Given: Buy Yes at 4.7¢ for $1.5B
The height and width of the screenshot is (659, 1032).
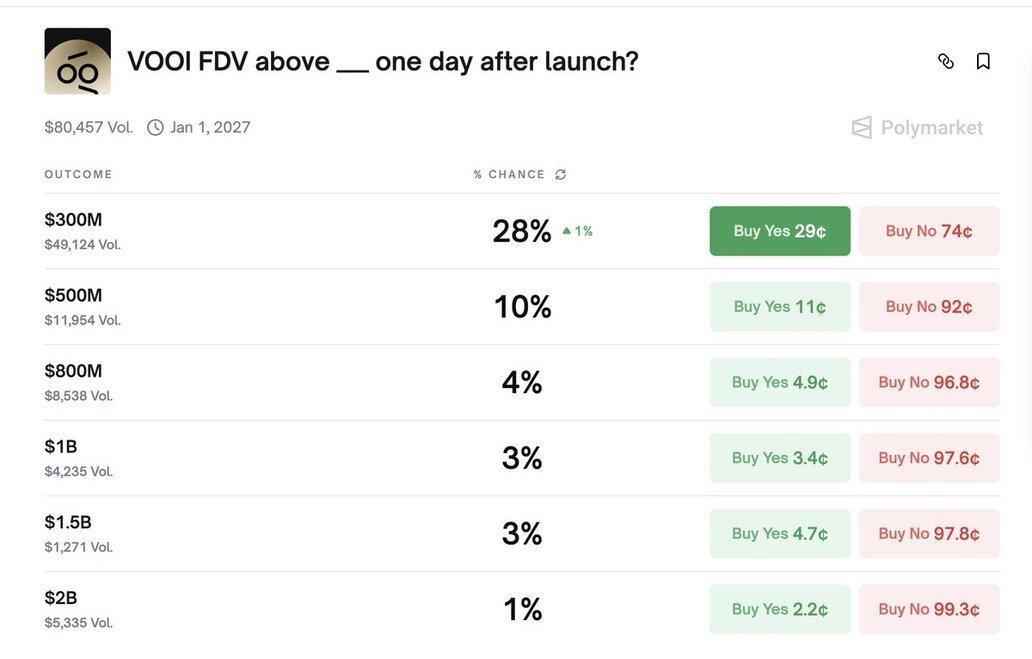Looking at the screenshot, I should 780,534.
